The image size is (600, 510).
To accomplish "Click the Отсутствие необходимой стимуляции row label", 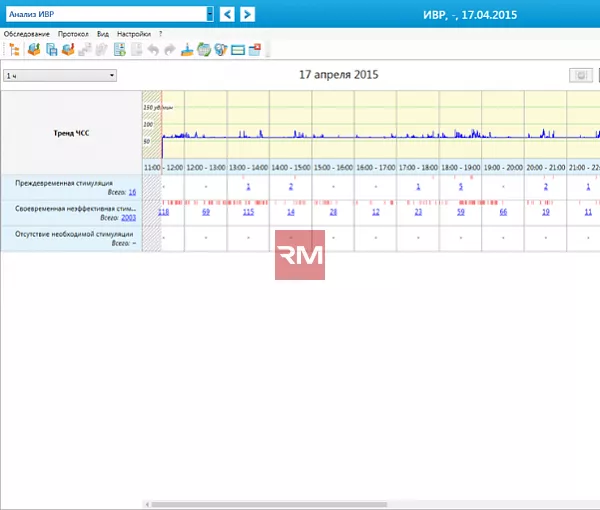I will pos(74,234).
